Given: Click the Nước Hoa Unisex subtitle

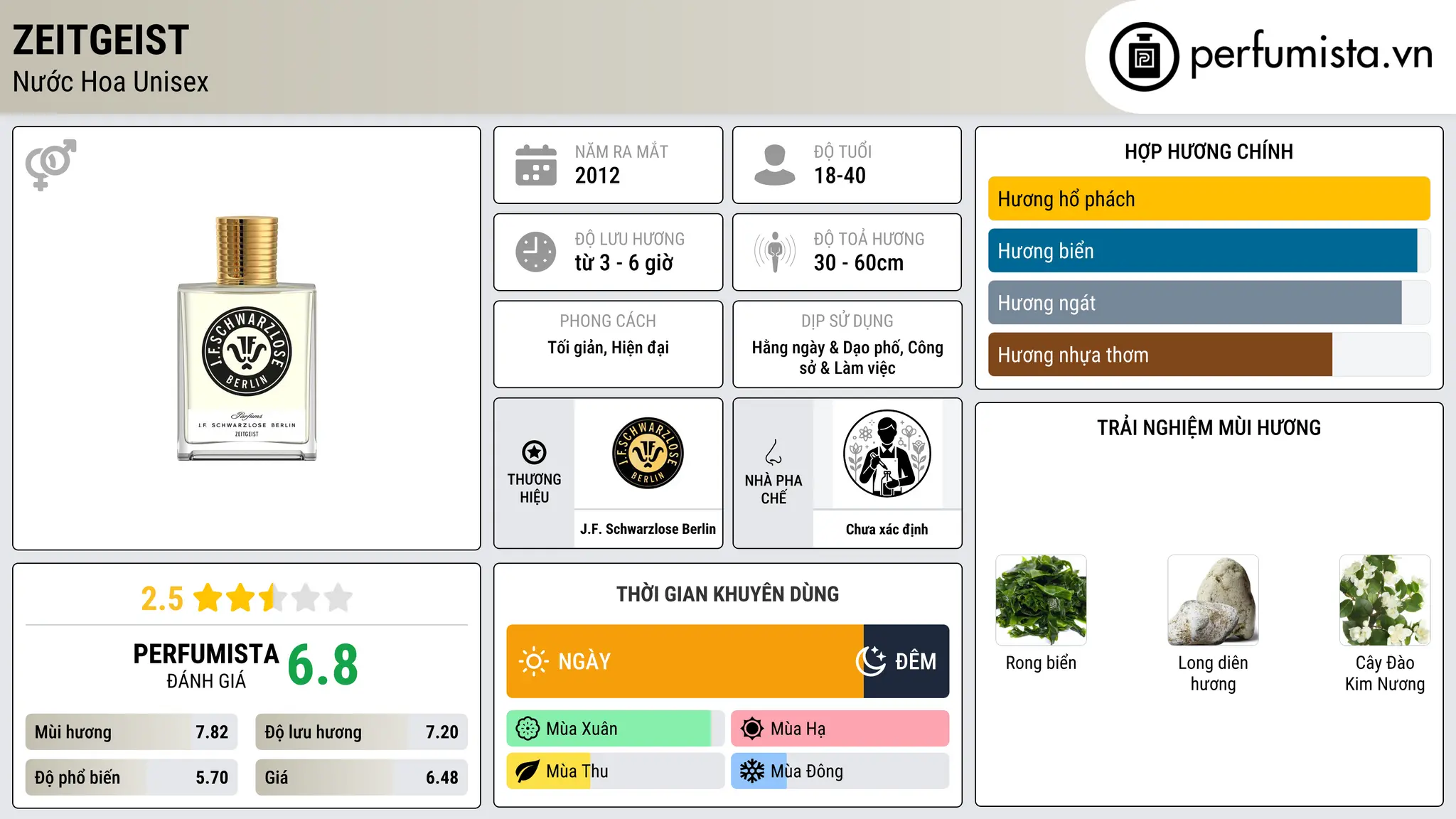Looking at the screenshot, I should (111, 82).
